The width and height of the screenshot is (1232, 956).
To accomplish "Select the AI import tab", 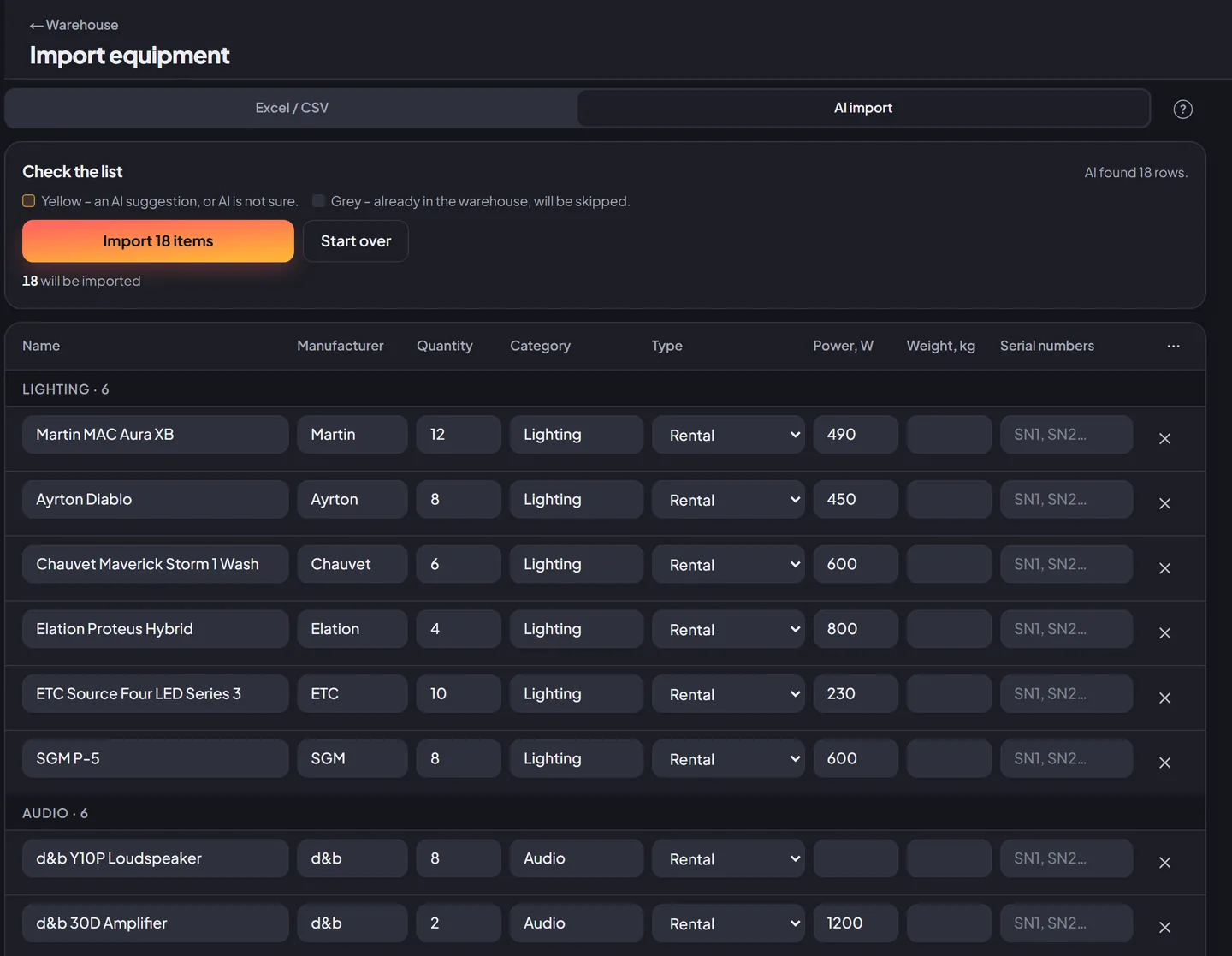I will pos(863,108).
